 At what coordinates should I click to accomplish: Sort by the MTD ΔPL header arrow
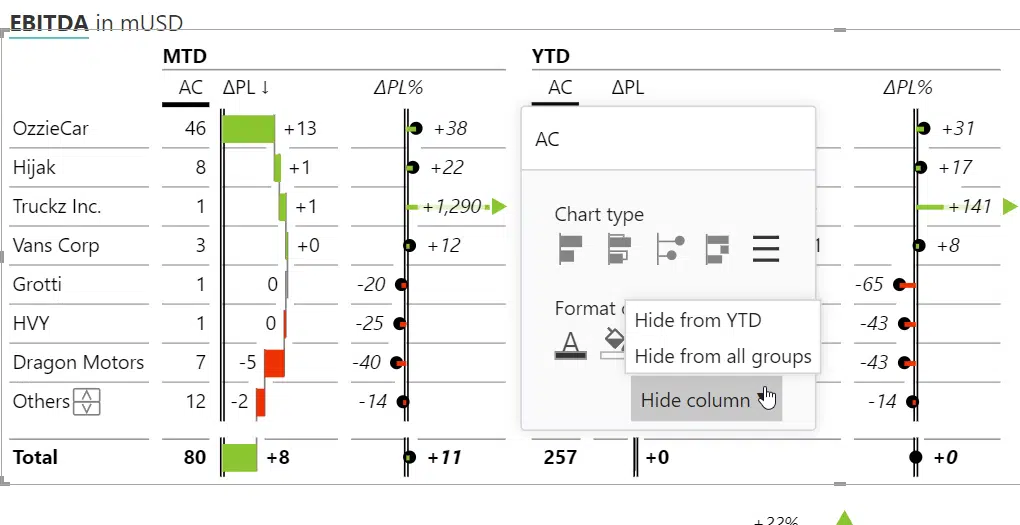tap(265, 88)
